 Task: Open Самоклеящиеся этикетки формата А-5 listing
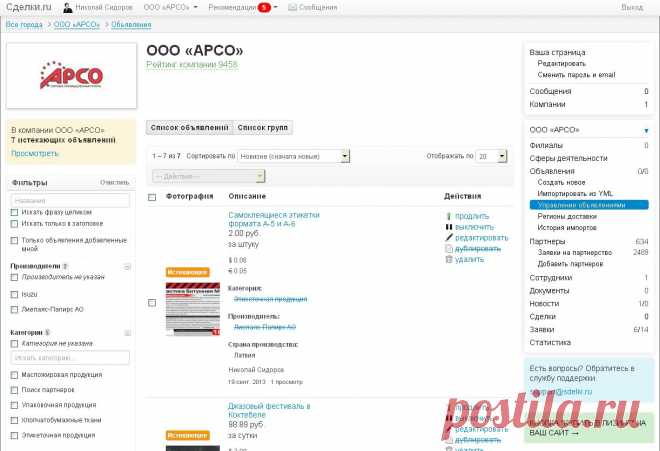coord(274,219)
